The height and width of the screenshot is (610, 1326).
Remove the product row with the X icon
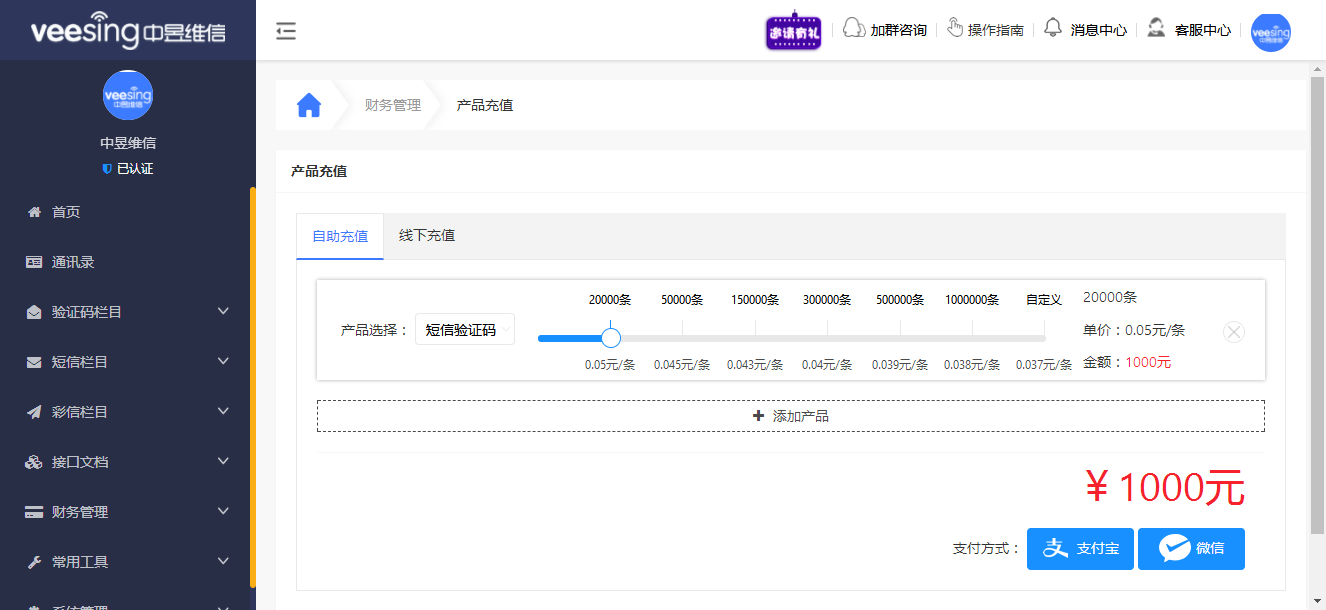pyautogui.click(x=1233, y=331)
